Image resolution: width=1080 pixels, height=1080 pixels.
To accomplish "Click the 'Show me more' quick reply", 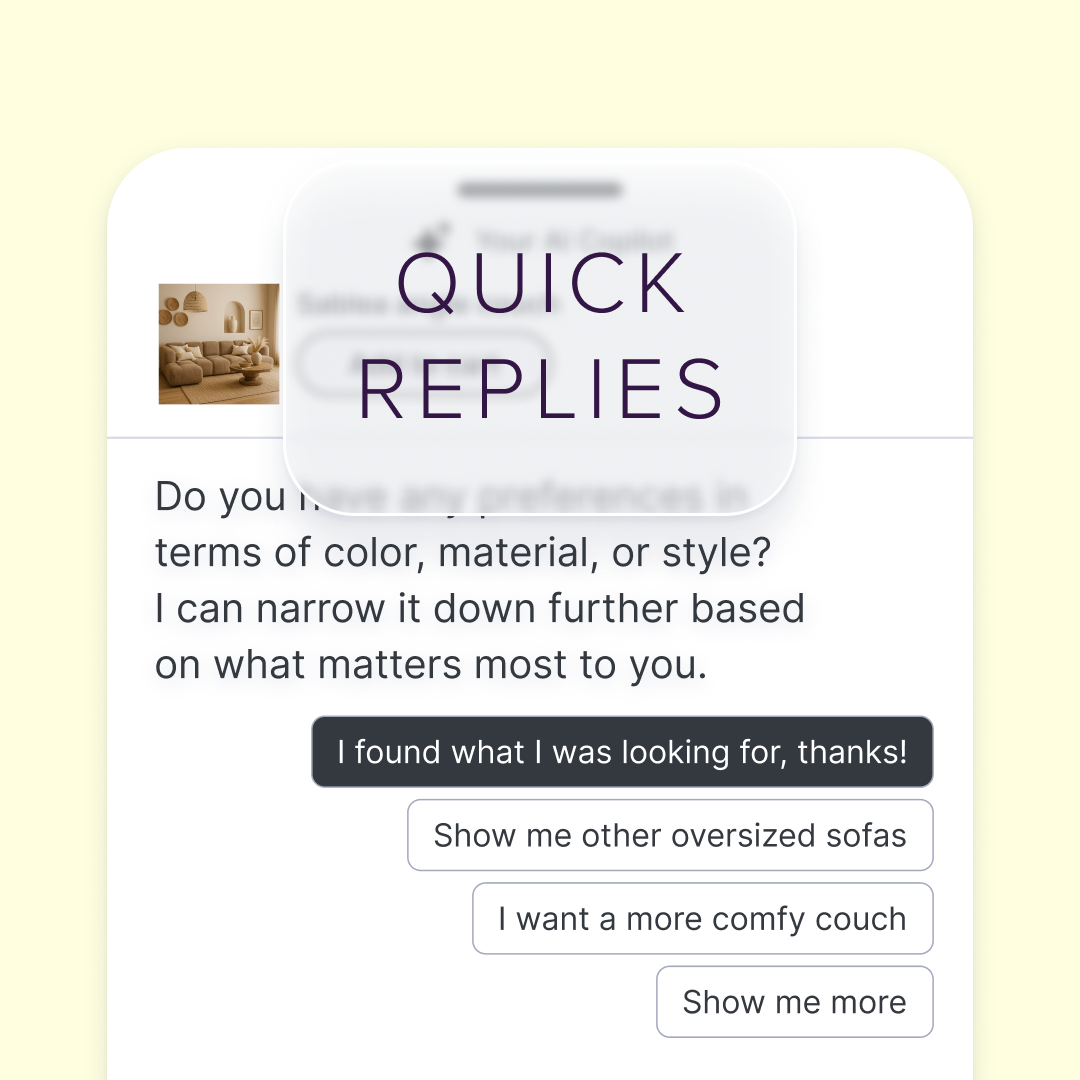I will pyautogui.click(x=795, y=1001).
